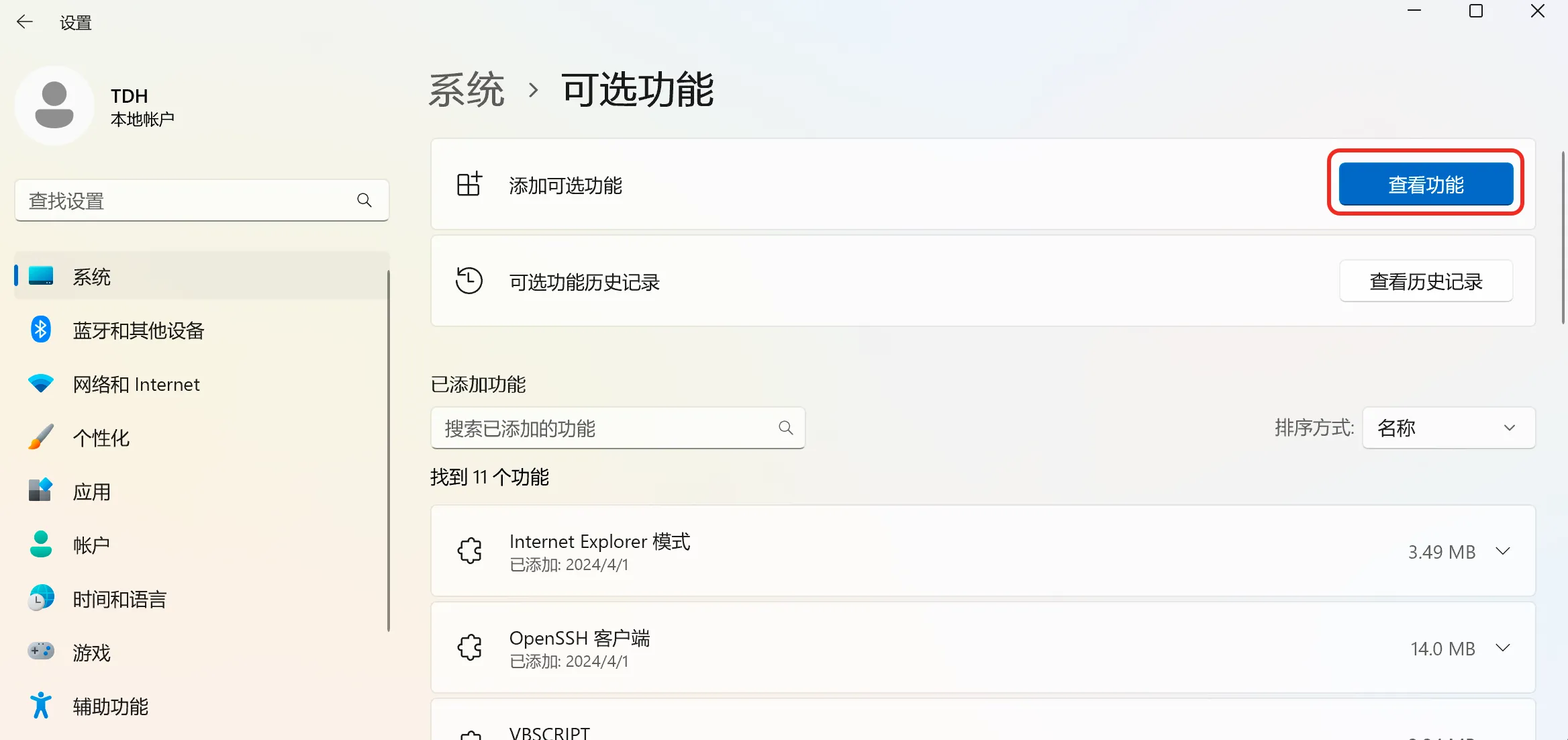
Task: Click the 添加可选功能 grid-plus icon
Action: (x=469, y=183)
